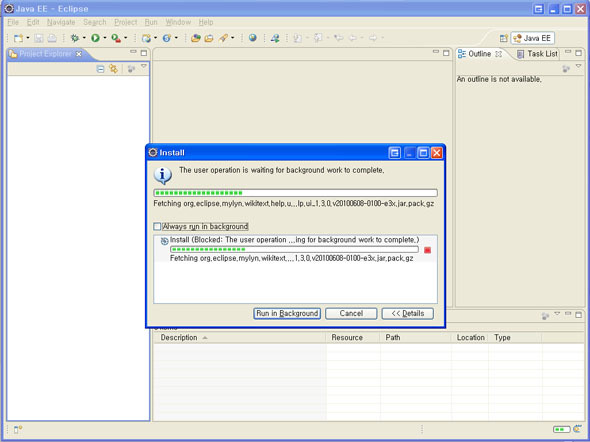
Task: Click the Java EE perspective button
Action: pos(532,38)
